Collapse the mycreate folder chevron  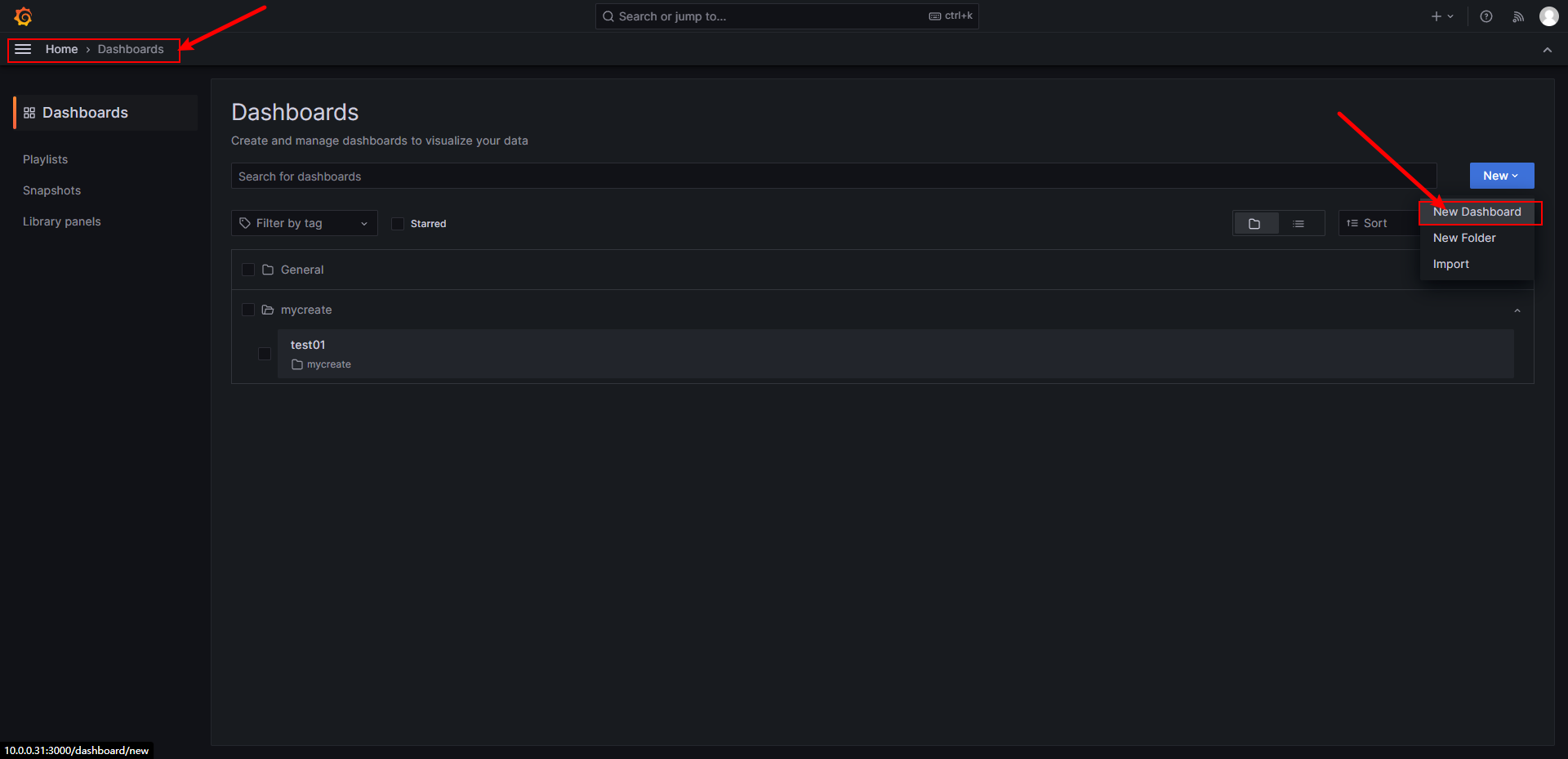(x=1517, y=310)
